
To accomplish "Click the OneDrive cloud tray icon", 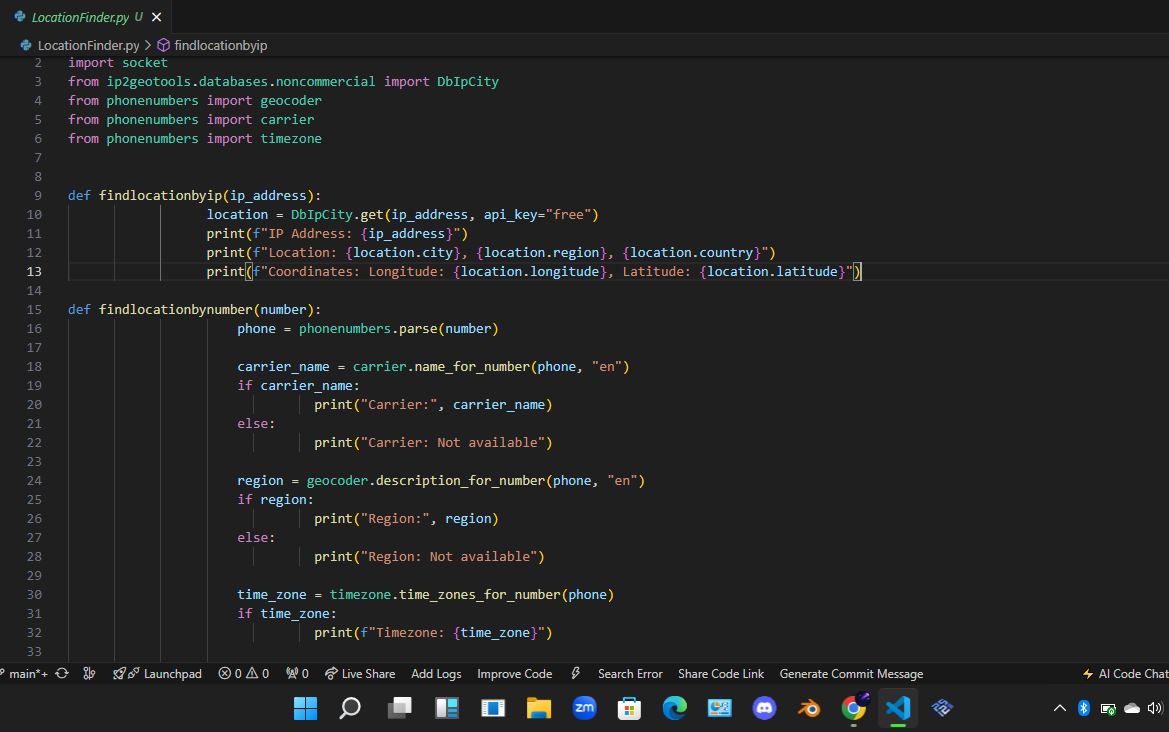I will (1132, 708).
